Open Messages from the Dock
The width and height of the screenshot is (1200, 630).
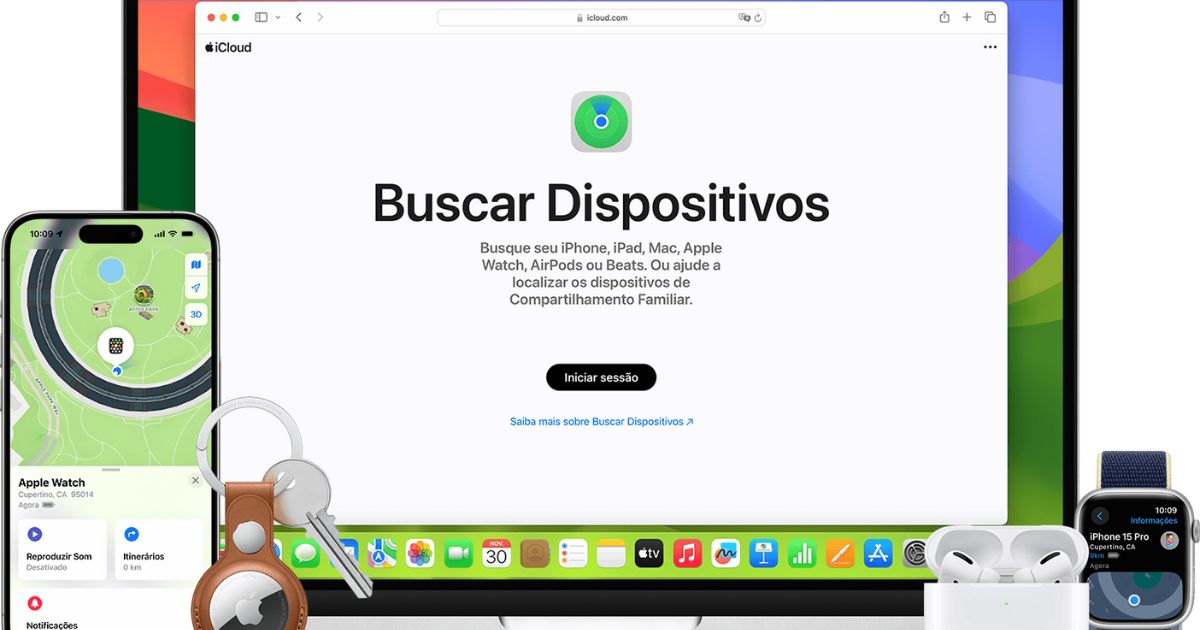pyautogui.click(x=305, y=553)
